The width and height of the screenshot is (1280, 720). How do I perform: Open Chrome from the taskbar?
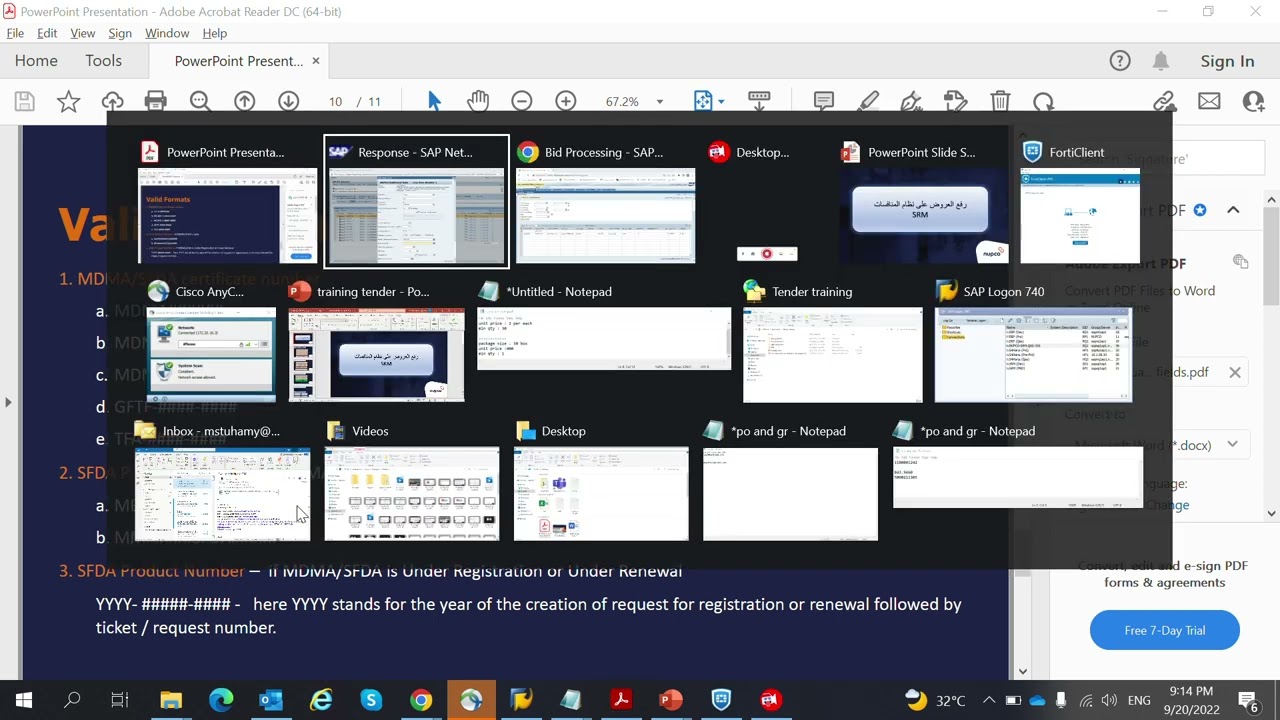[x=421, y=700]
